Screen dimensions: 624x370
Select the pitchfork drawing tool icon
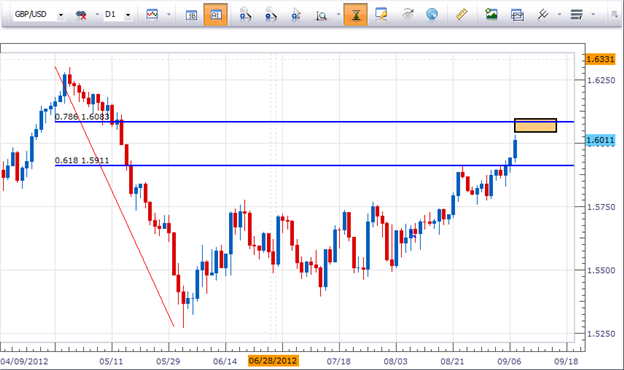[x=542, y=15]
